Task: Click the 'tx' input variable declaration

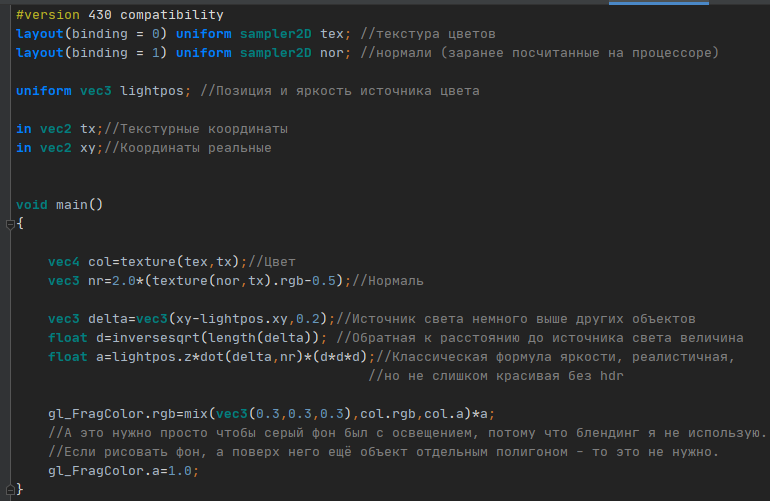Action: [x=88, y=129]
